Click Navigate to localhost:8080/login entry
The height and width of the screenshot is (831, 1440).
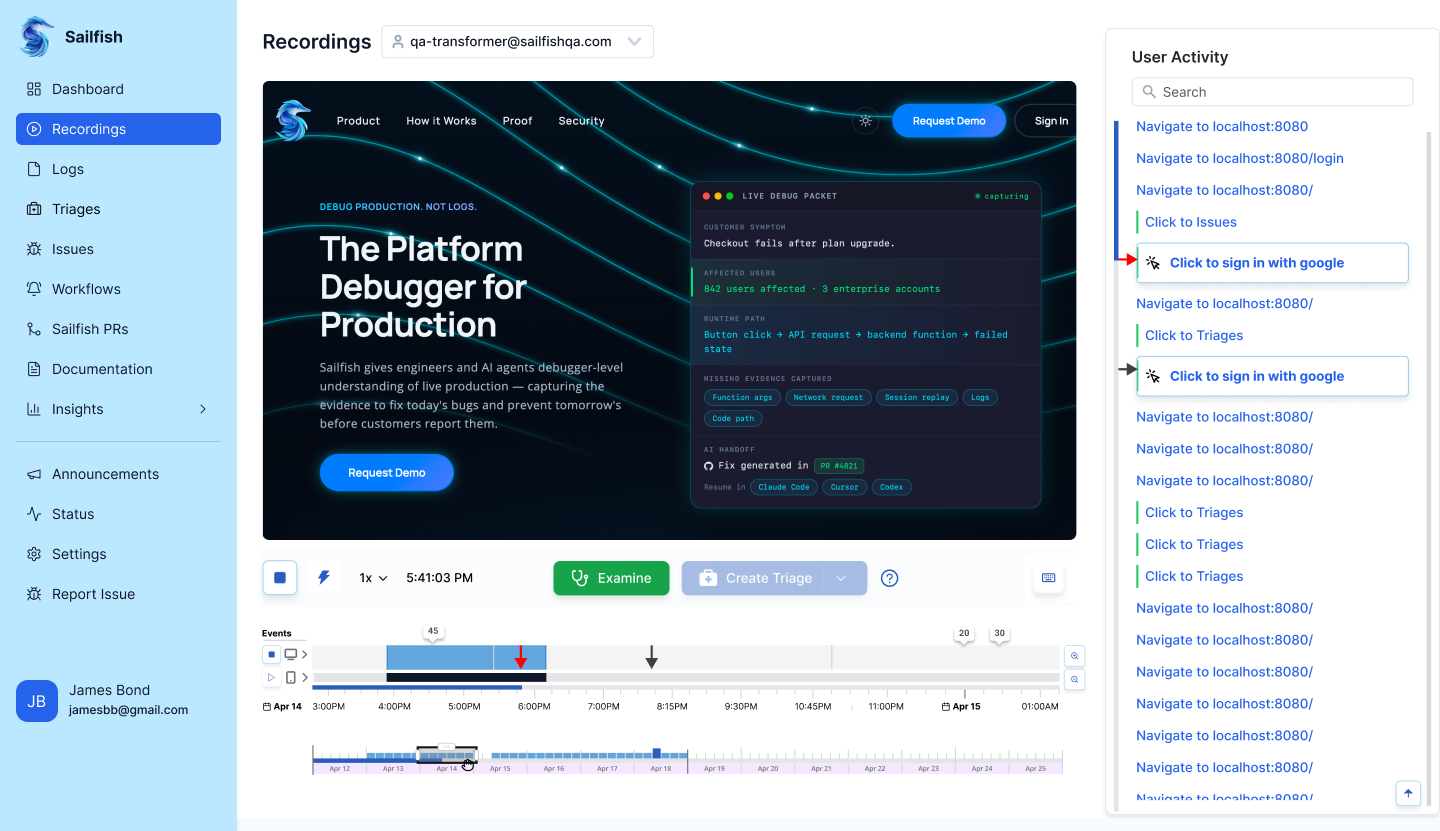pos(1240,158)
